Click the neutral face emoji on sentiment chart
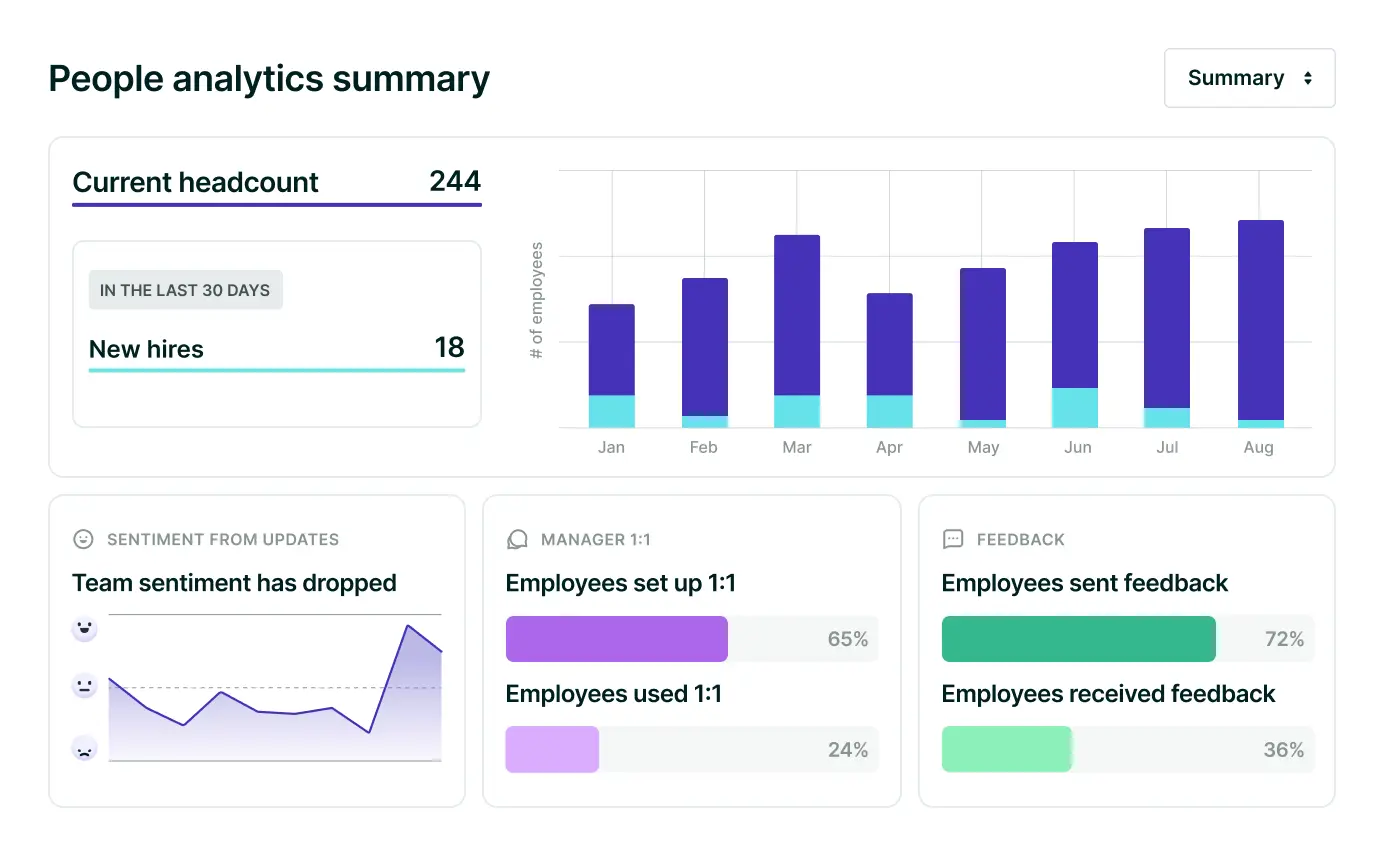The height and width of the screenshot is (856, 1384). click(84, 687)
